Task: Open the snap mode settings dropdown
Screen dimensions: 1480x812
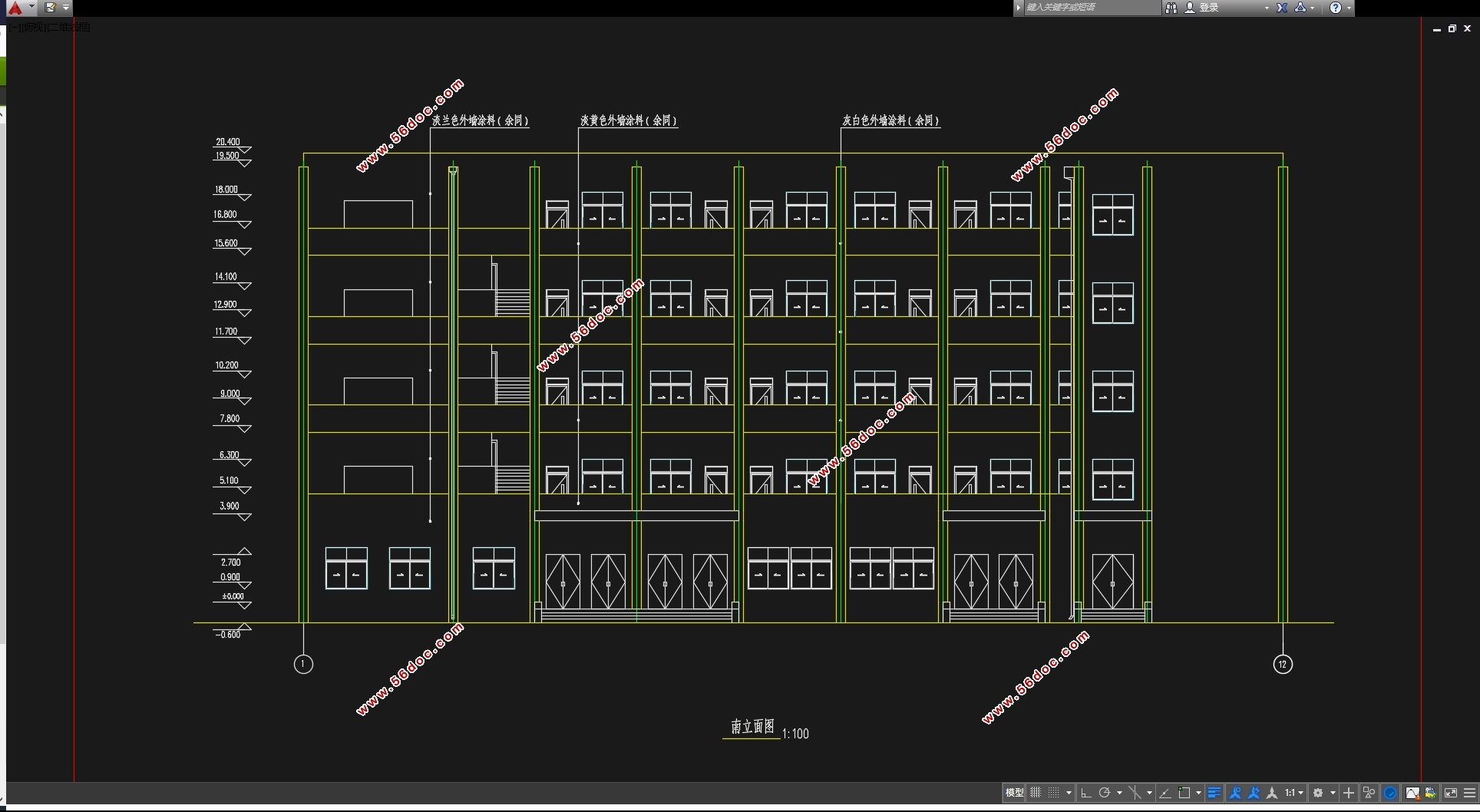Action: [x=1069, y=793]
